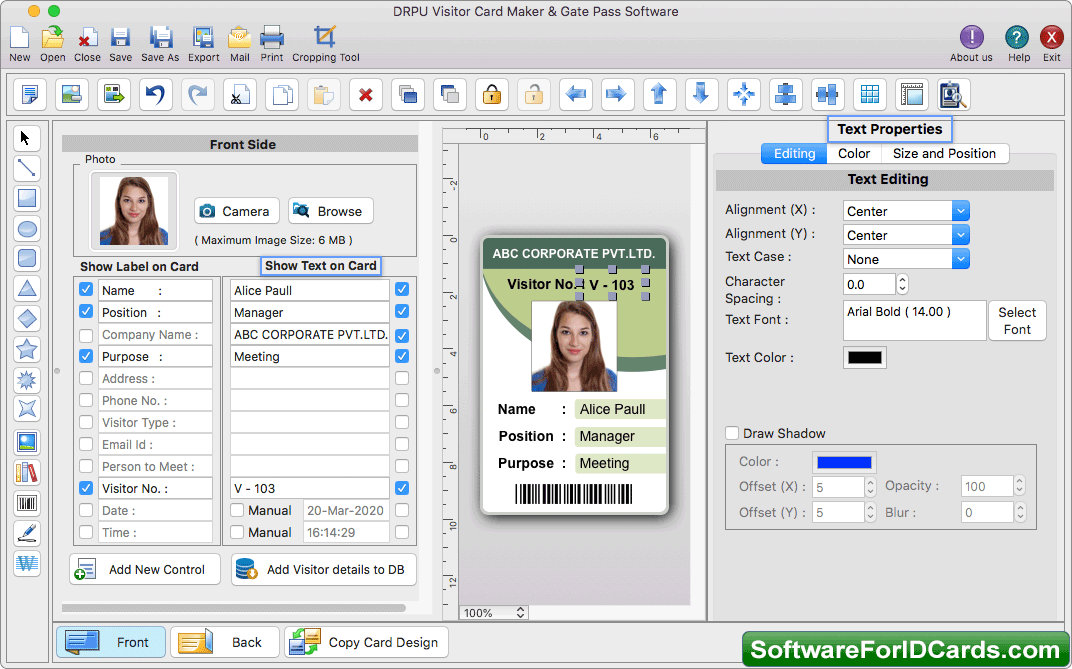Click the red X delete icon
Screen dimensions: 1072x669
point(366,94)
